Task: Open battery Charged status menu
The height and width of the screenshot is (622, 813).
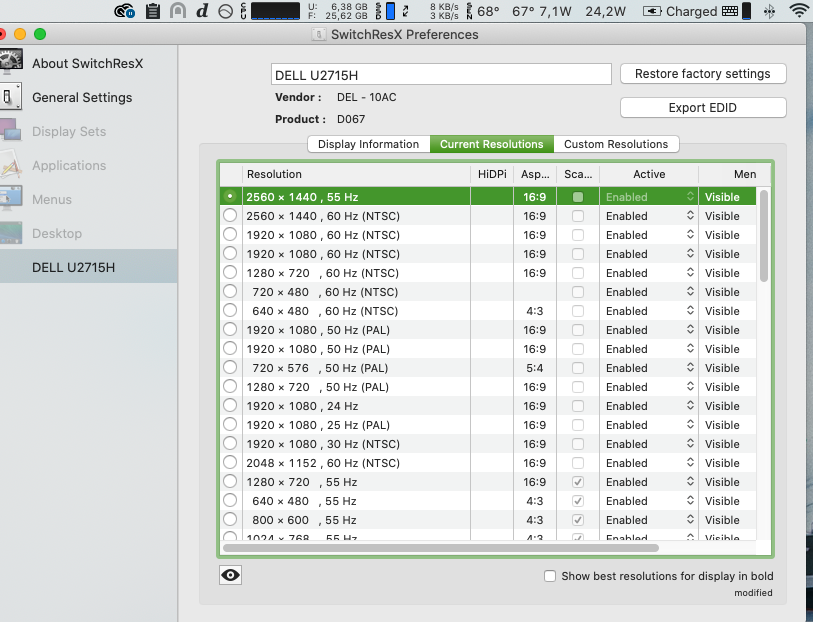Action: pyautogui.click(x=680, y=11)
